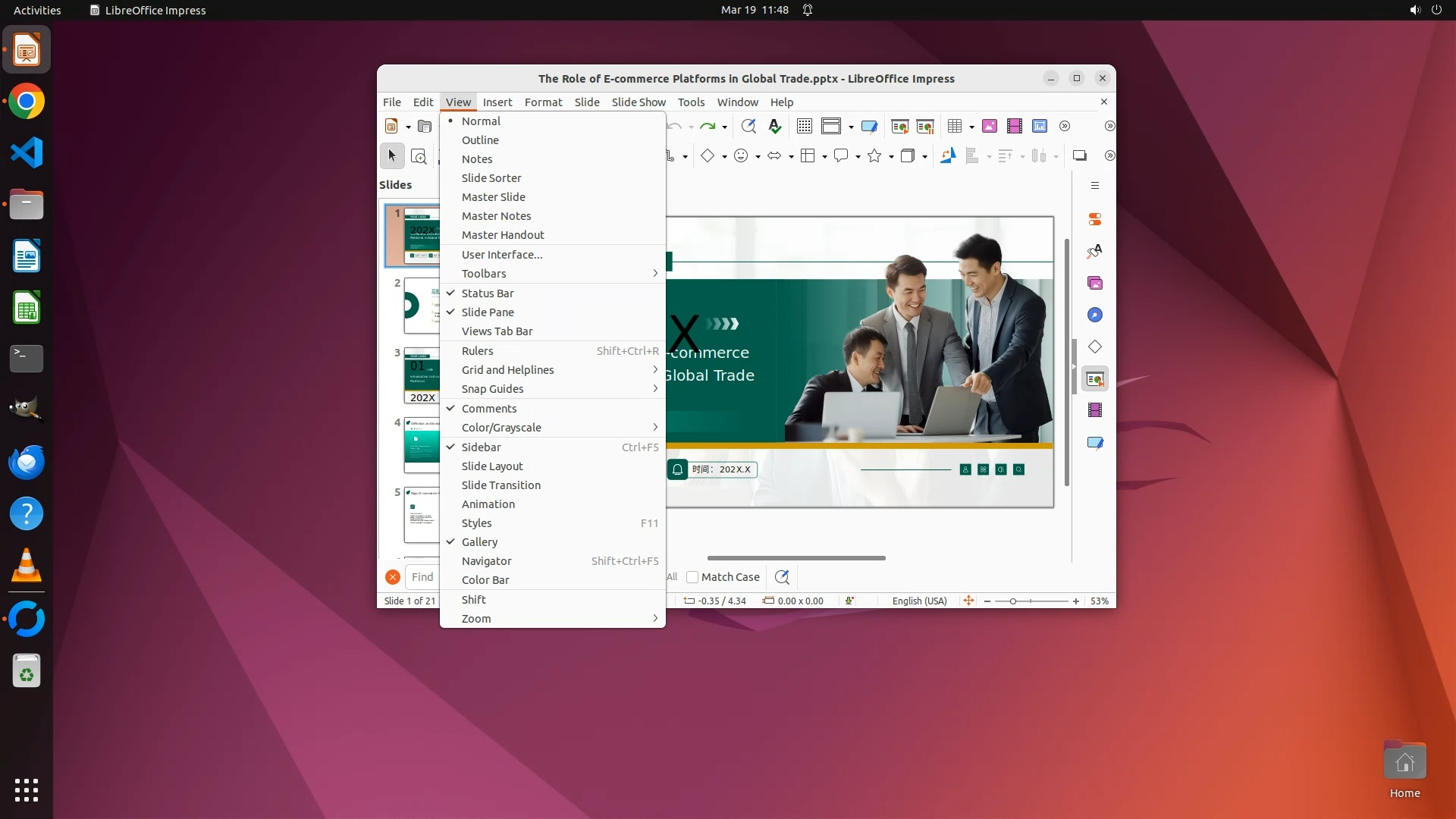1456x819 pixels.
Task: Select slide 3 thumbnail in Slides panel
Action: [422, 375]
